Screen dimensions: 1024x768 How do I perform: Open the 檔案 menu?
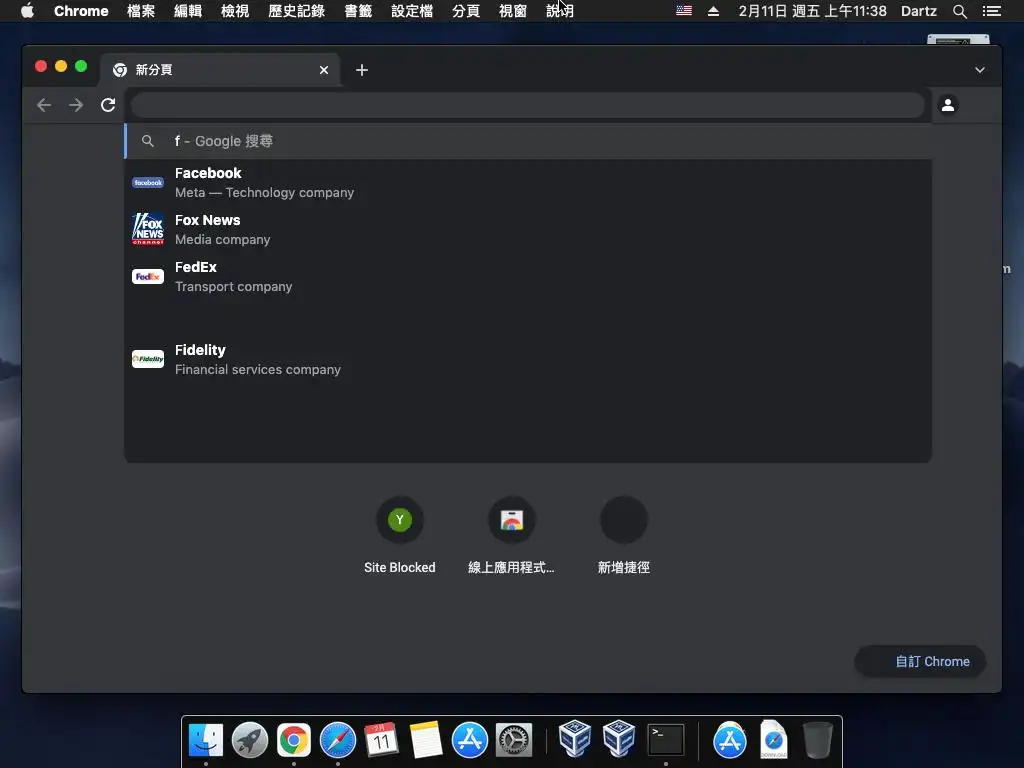[141, 11]
